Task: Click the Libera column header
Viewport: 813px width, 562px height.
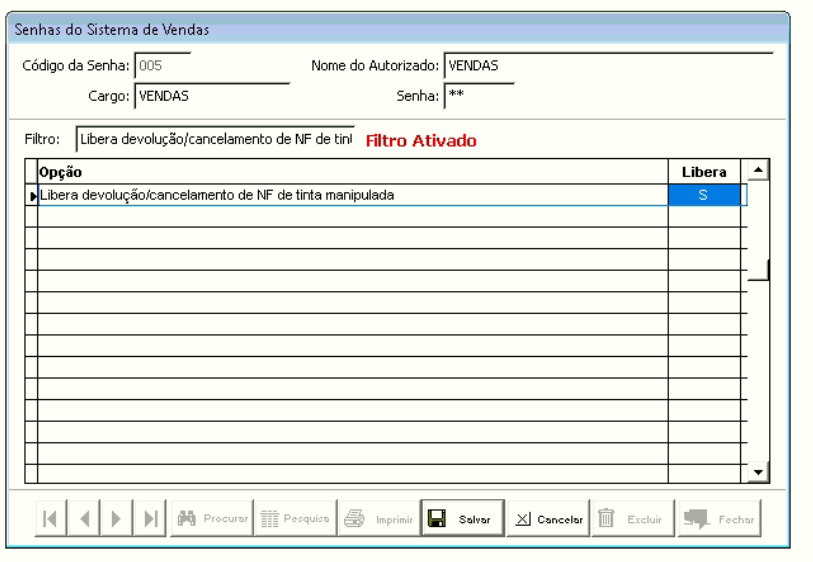Action: pyautogui.click(x=704, y=172)
